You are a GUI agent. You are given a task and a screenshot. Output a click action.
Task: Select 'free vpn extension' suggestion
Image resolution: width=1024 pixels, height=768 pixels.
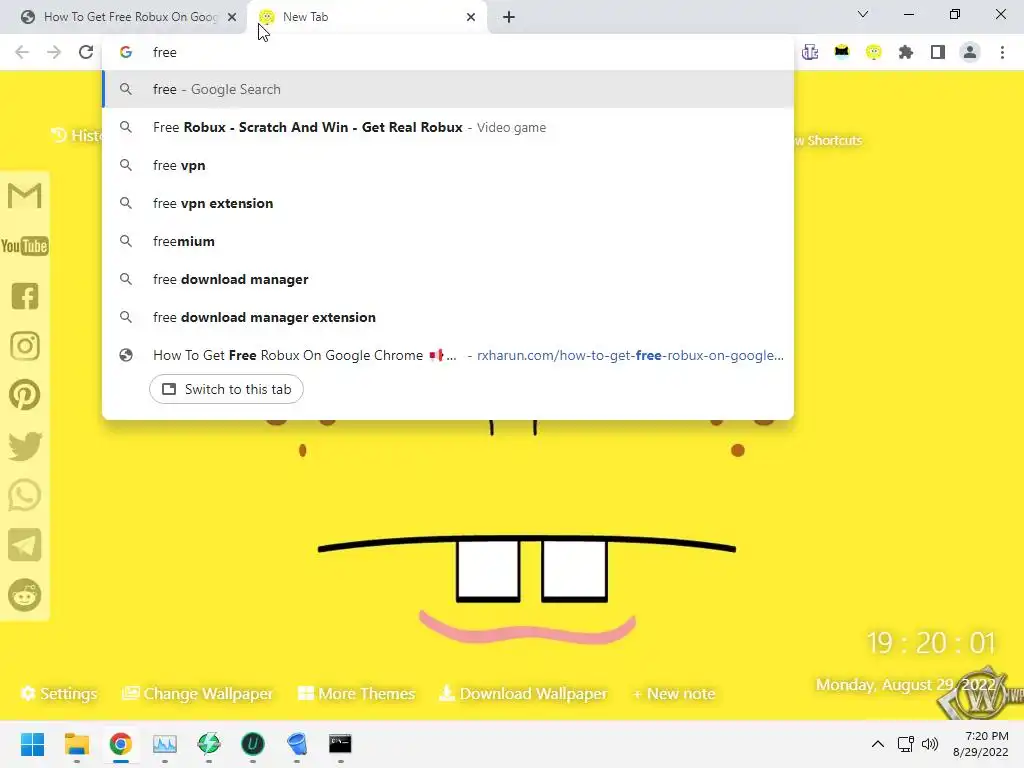[x=448, y=203]
